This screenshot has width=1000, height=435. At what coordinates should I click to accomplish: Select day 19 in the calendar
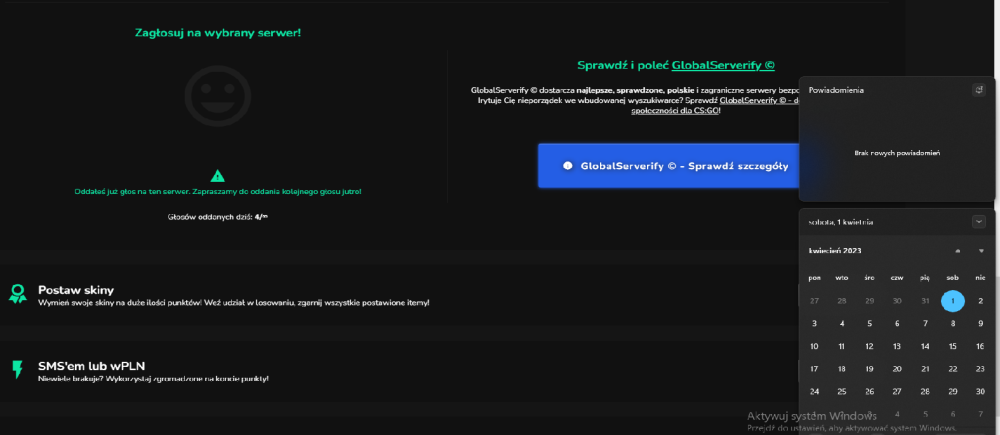[x=869, y=369]
